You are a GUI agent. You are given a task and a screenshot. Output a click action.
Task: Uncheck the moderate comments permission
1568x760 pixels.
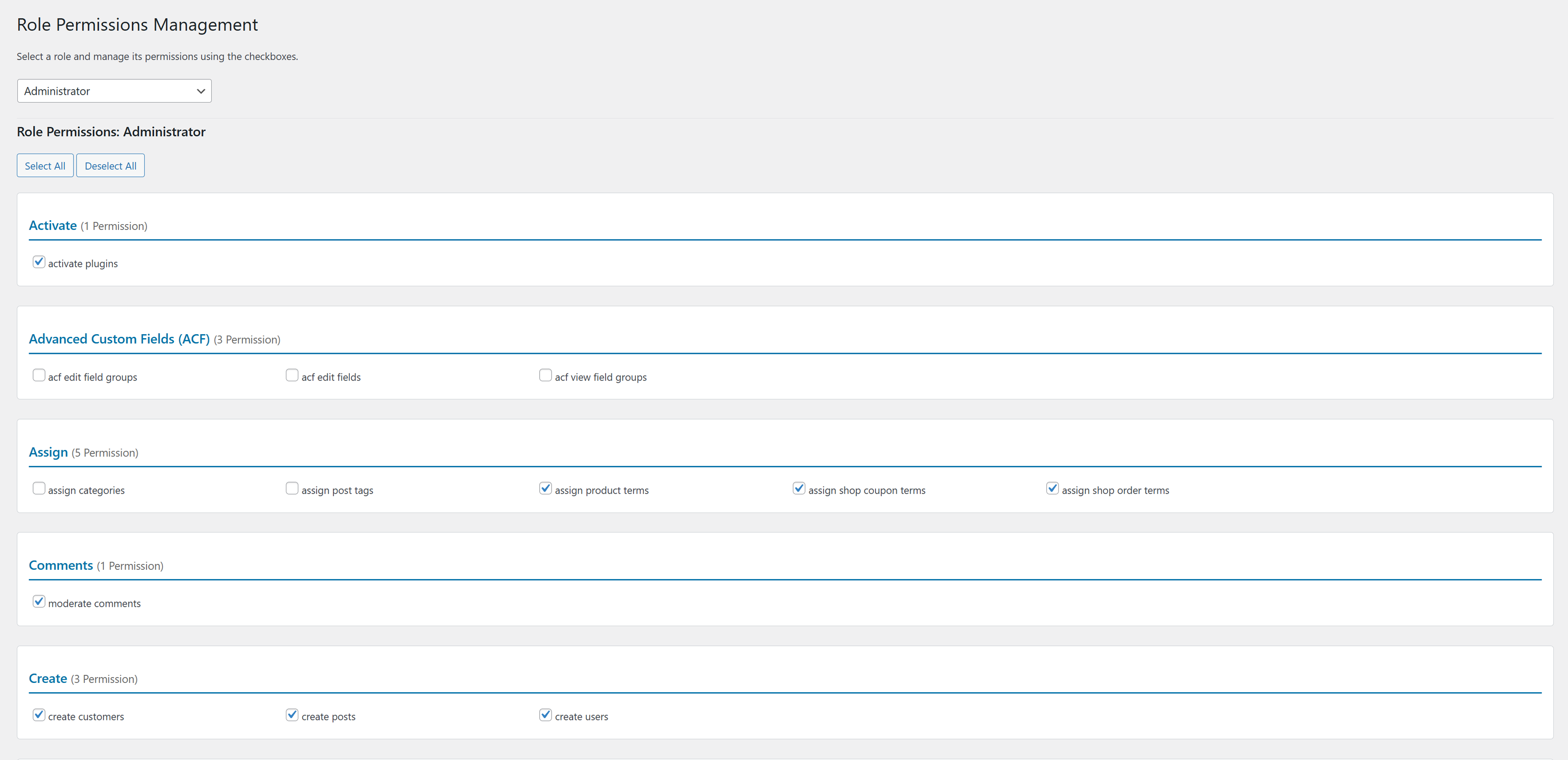point(39,601)
